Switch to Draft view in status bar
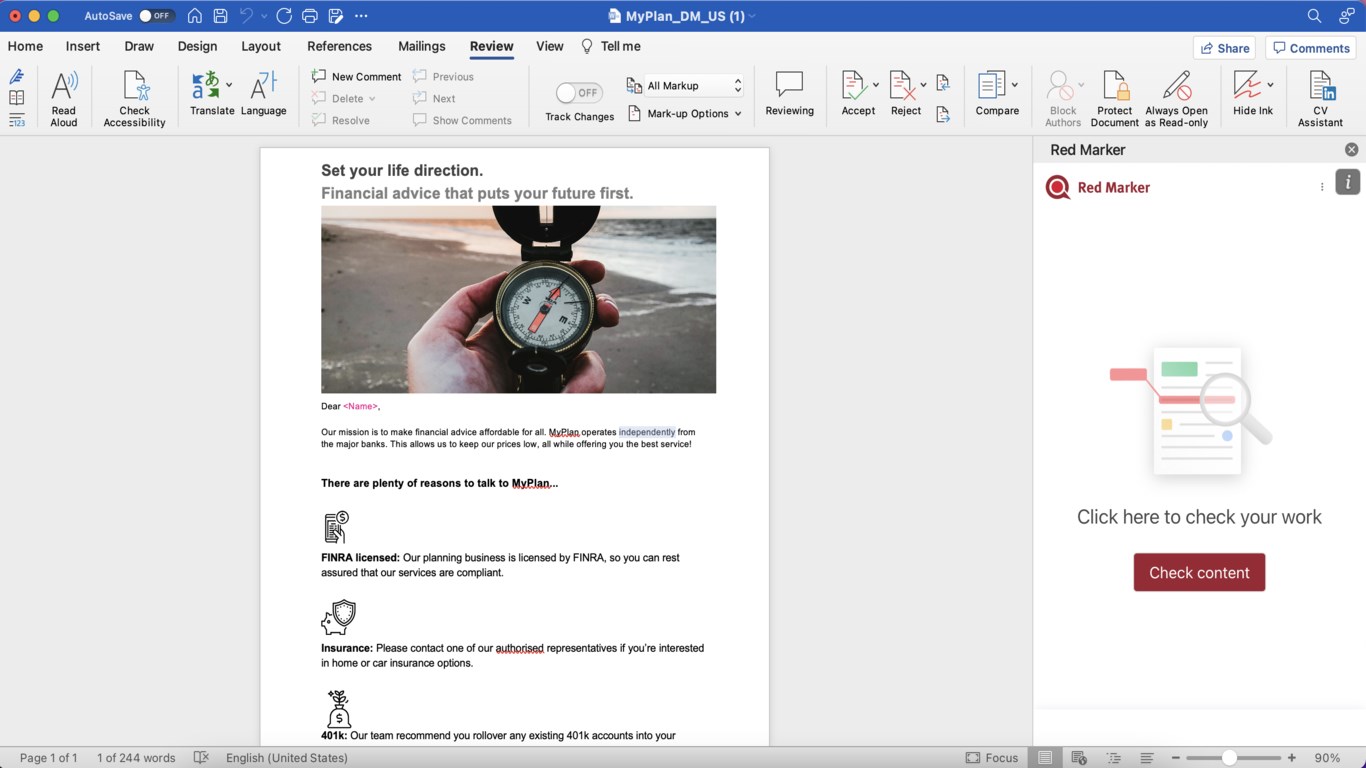This screenshot has height=768, width=1366. (x=1147, y=758)
